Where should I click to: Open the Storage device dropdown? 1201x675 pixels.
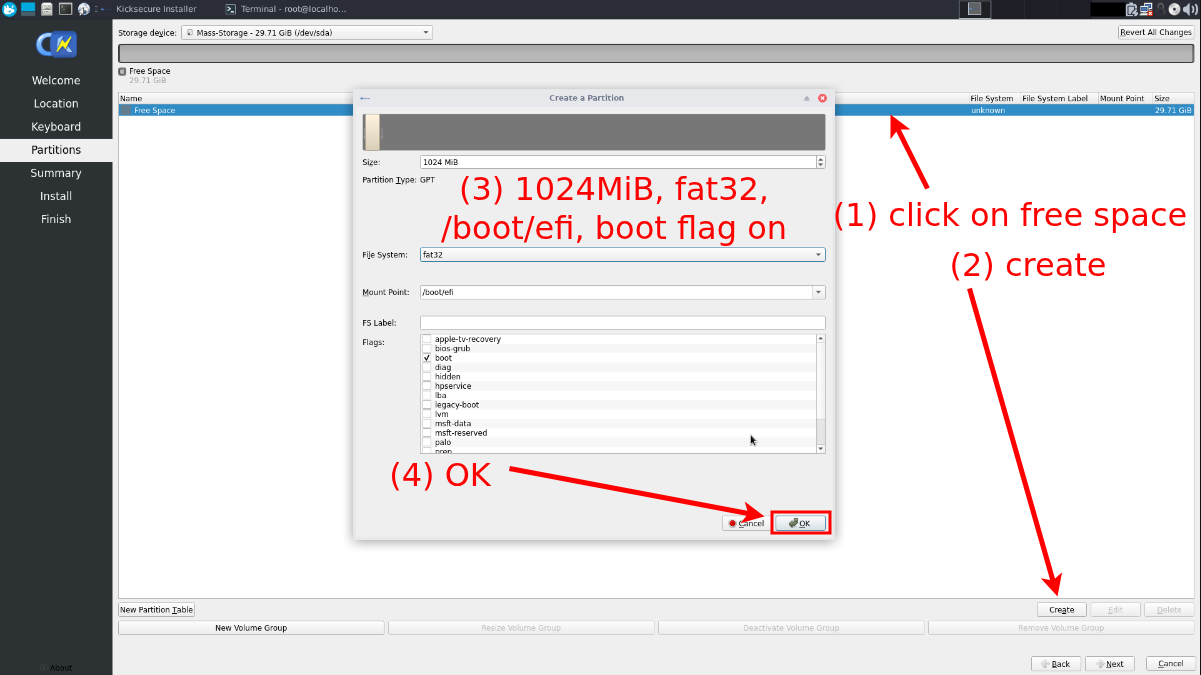(x=306, y=32)
